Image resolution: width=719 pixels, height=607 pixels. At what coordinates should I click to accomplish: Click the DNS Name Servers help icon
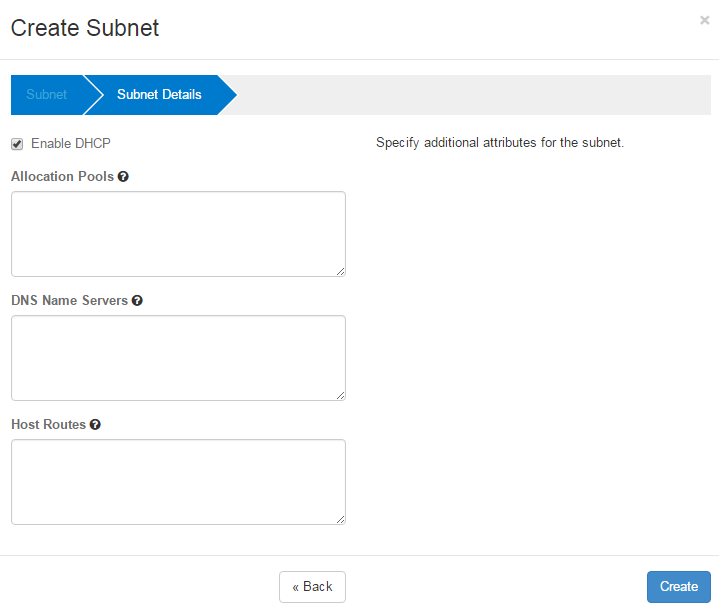[137, 301]
